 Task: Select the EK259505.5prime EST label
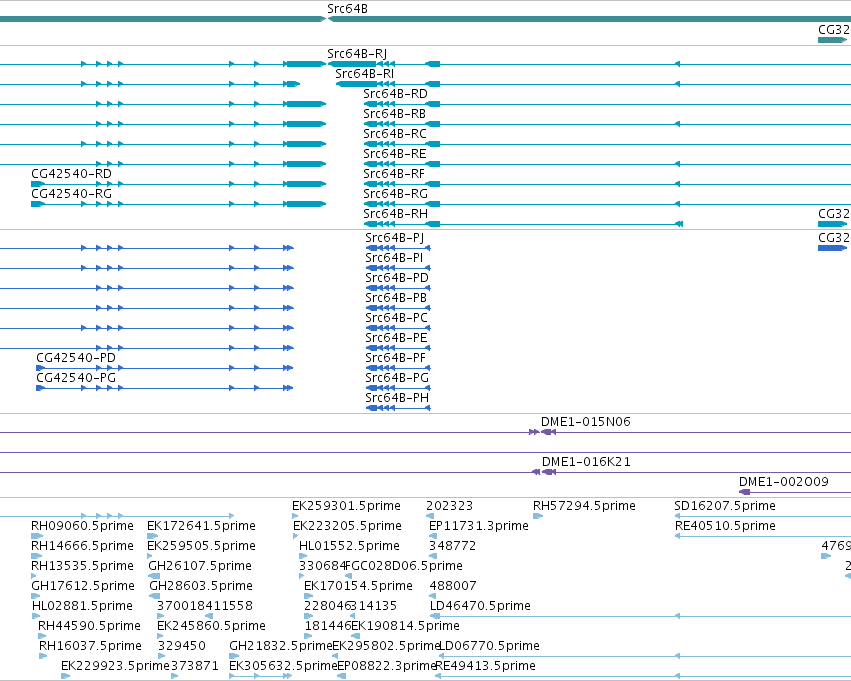[201, 547]
